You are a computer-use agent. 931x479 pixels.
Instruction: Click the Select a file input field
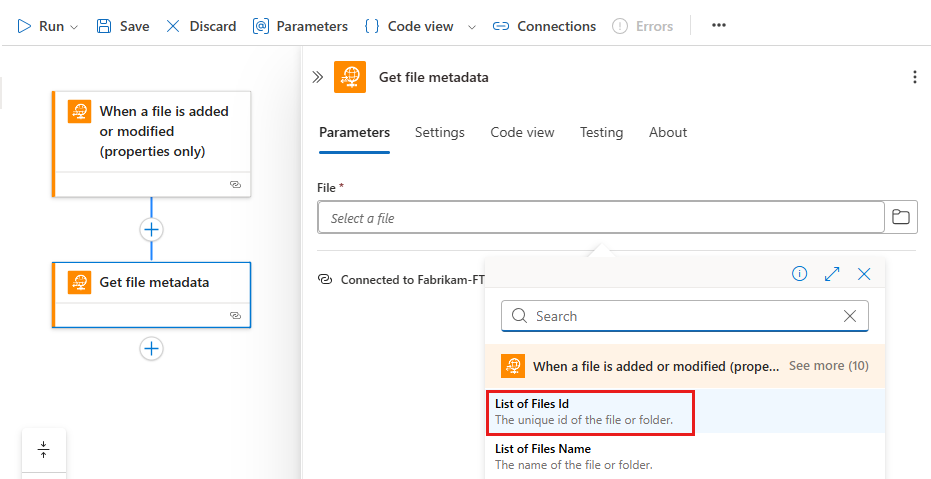pos(600,218)
